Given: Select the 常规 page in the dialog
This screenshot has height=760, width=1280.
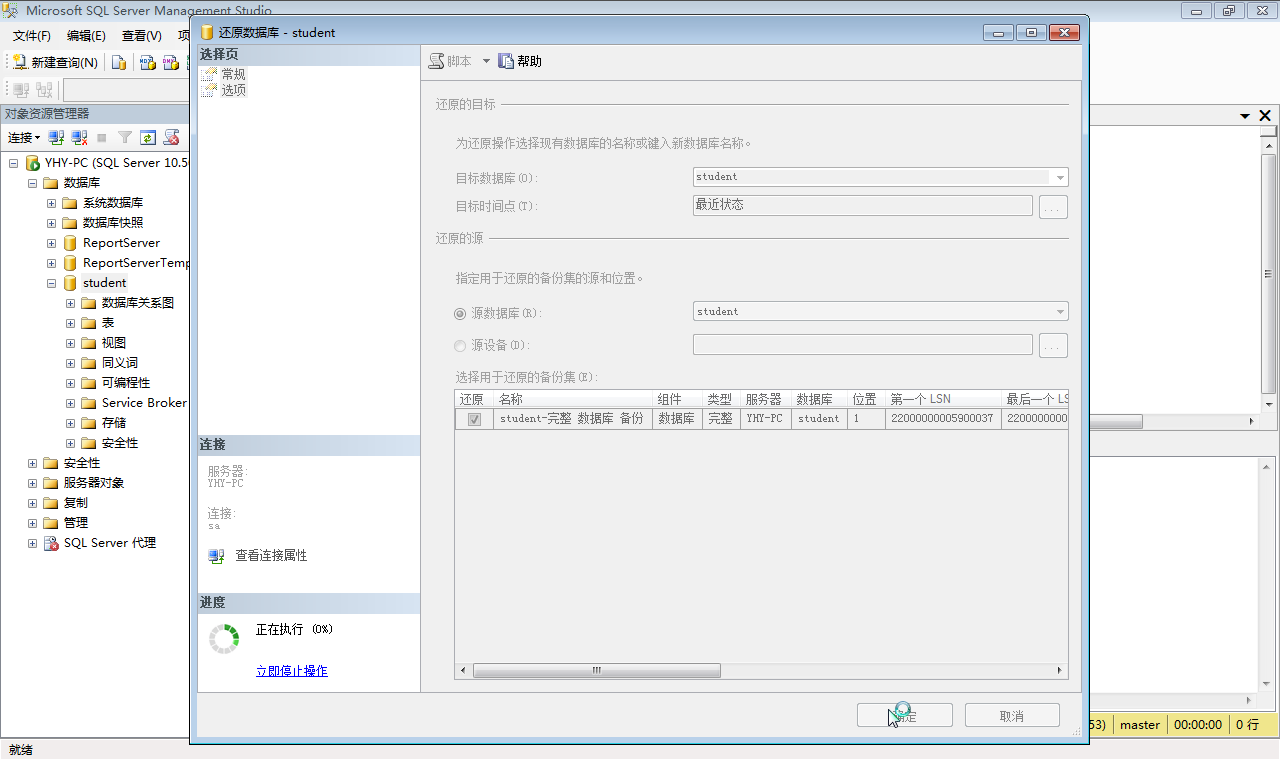Looking at the screenshot, I should pos(233,74).
